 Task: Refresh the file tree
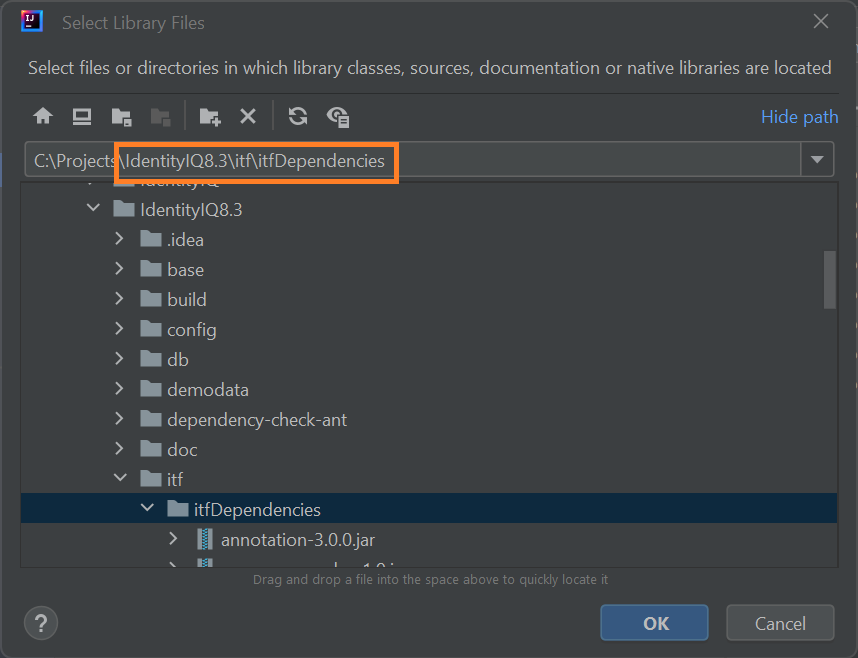298,116
